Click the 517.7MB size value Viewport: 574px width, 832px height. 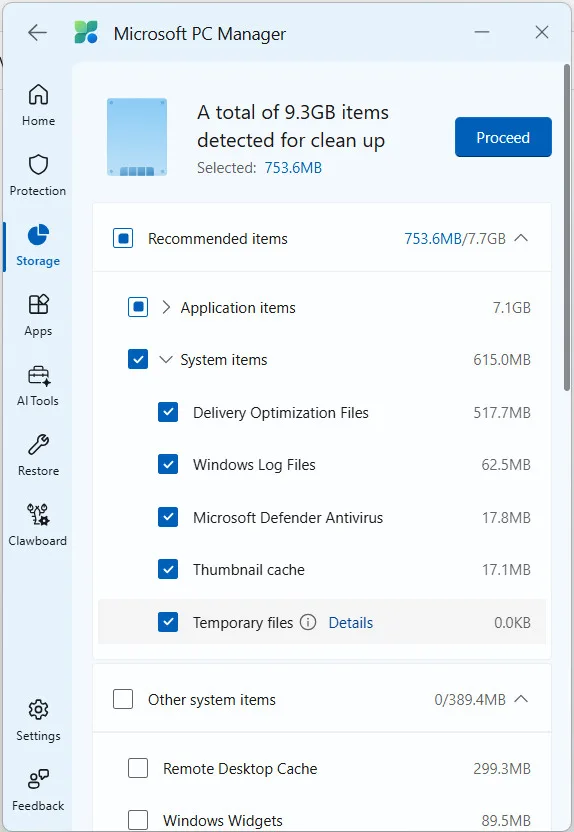click(x=502, y=412)
